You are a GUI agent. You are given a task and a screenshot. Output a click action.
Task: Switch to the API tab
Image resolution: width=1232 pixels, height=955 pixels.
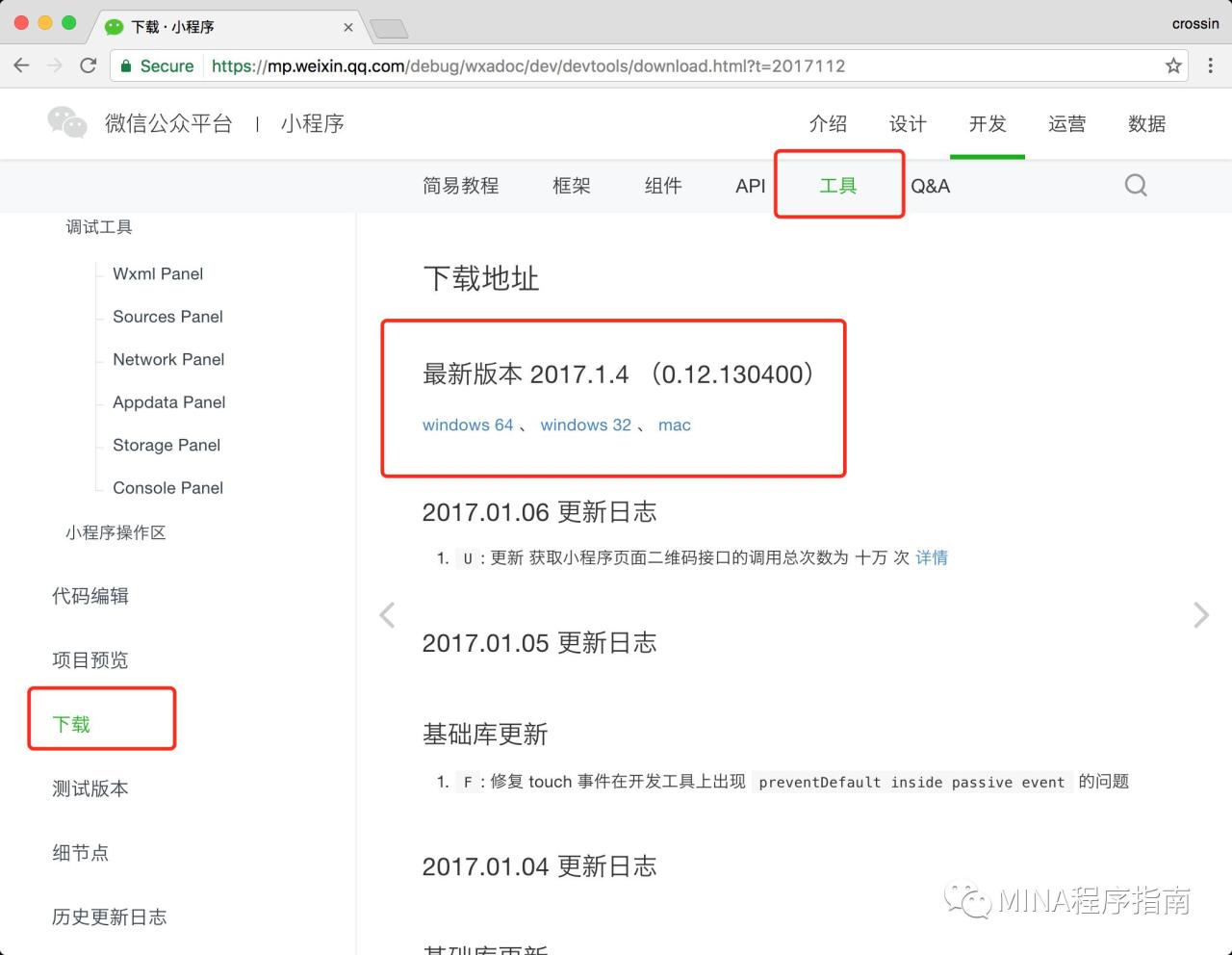(751, 186)
